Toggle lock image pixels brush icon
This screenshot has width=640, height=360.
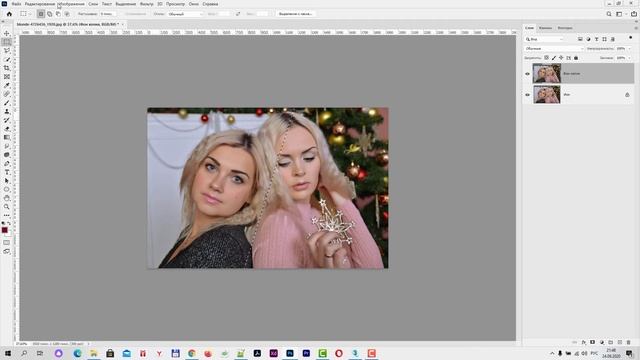tap(554, 58)
